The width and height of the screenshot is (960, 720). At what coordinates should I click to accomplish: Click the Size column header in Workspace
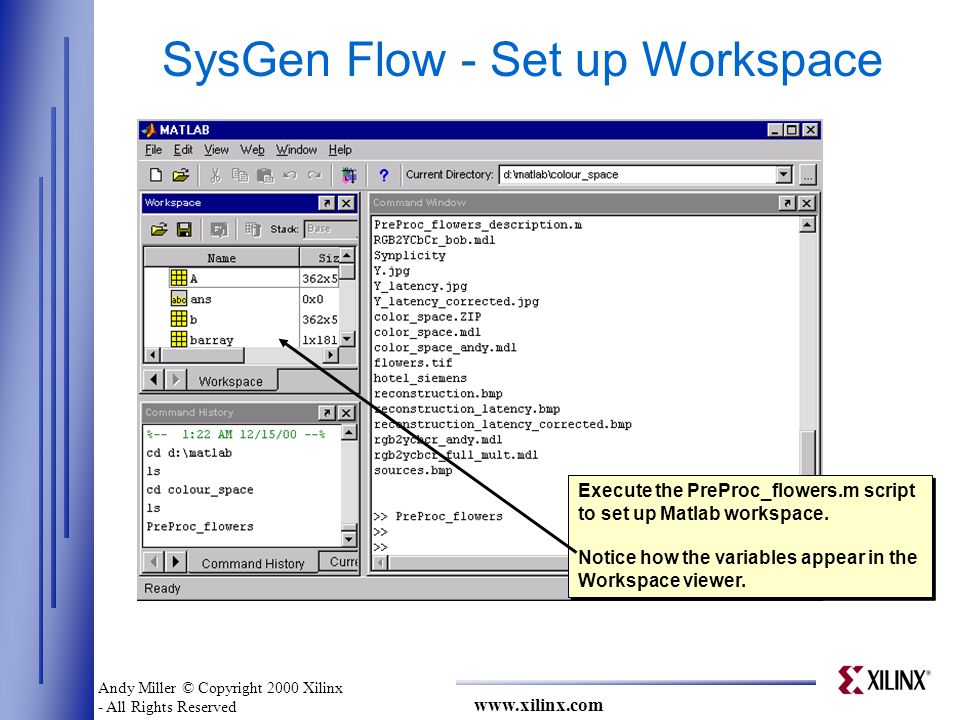pyautogui.click(x=320, y=258)
